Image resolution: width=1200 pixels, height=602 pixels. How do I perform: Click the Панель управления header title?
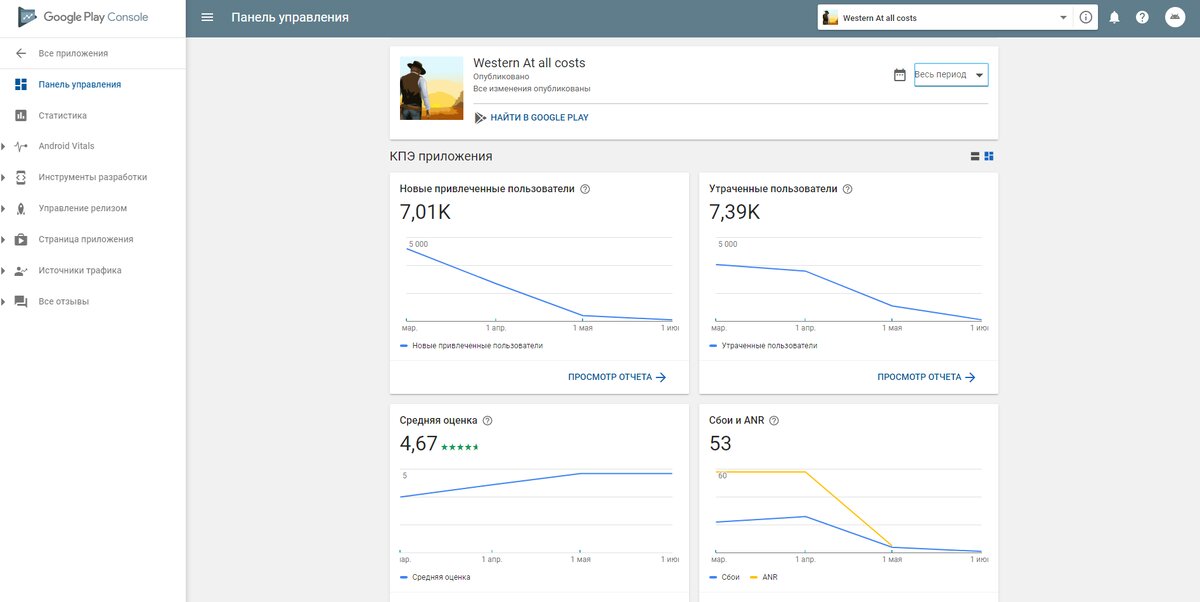[290, 18]
